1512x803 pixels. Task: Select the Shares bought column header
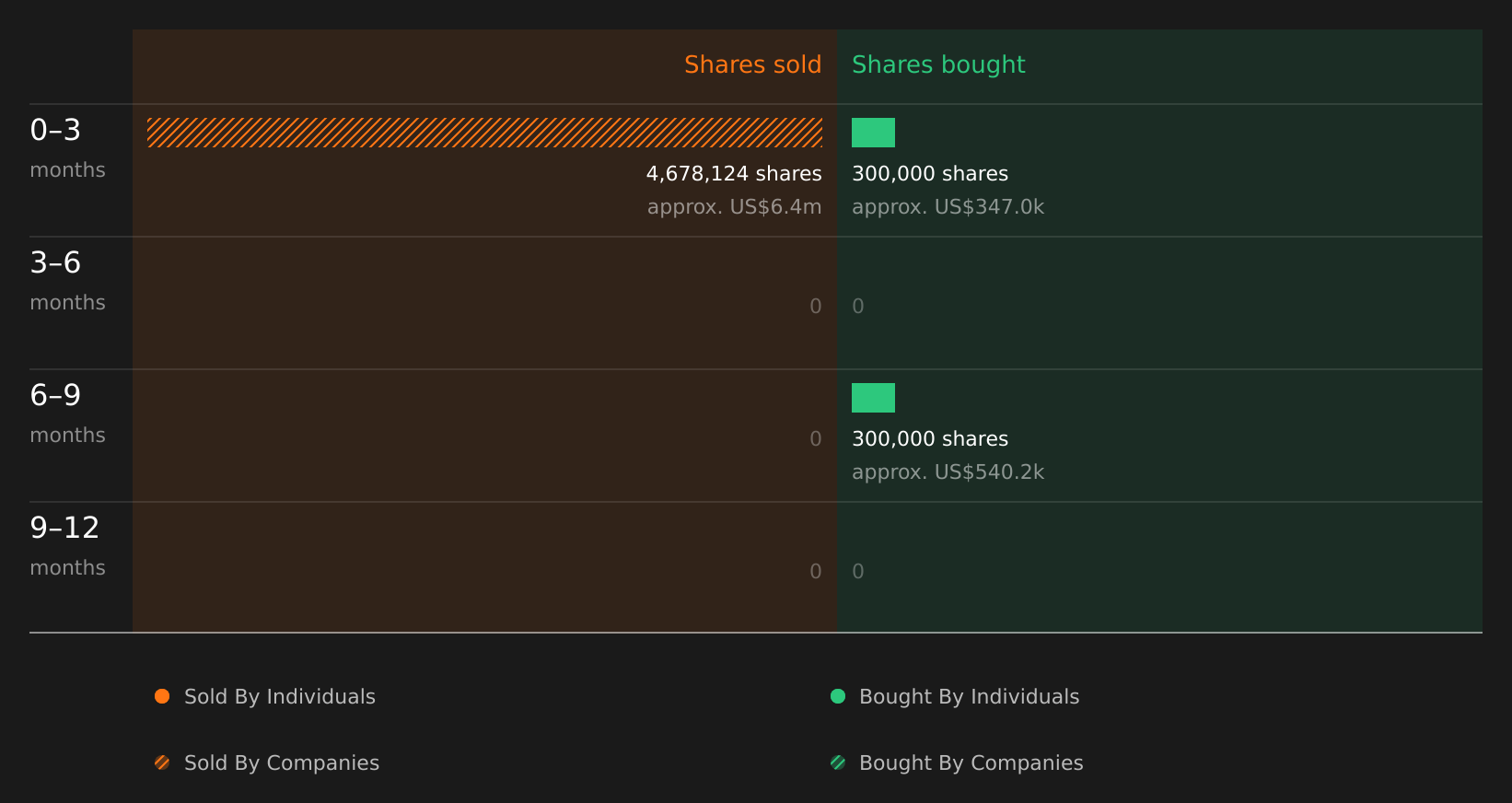(x=938, y=64)
